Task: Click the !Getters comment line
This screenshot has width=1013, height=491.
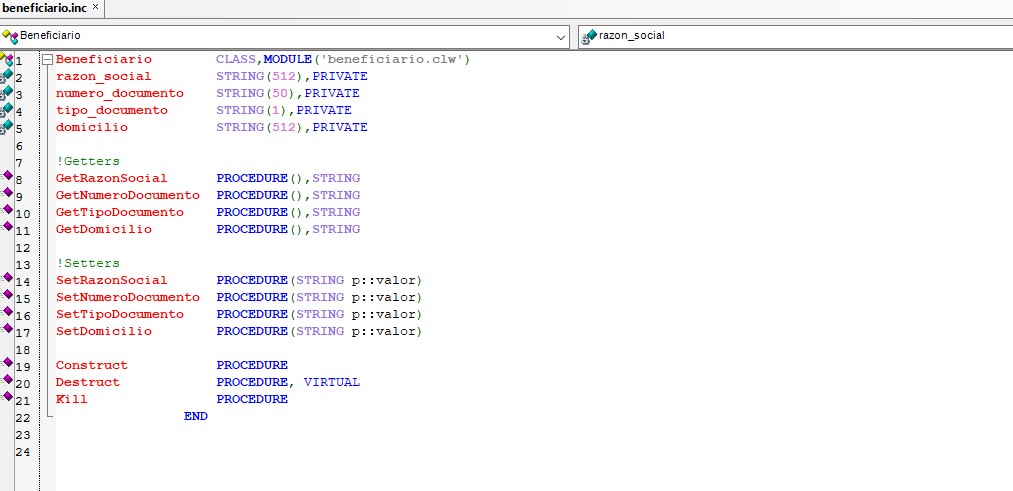Action: click(88, 161)
